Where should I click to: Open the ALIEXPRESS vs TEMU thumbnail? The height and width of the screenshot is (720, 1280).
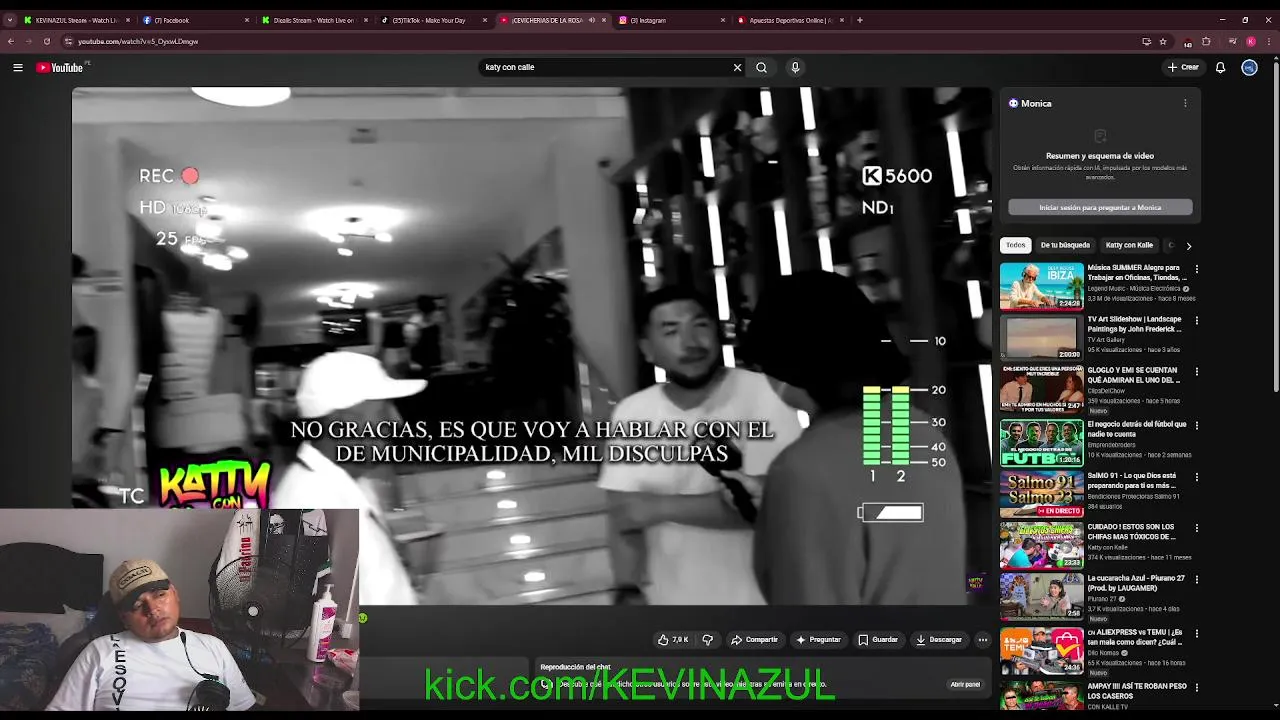click(x=1042, y=650)
